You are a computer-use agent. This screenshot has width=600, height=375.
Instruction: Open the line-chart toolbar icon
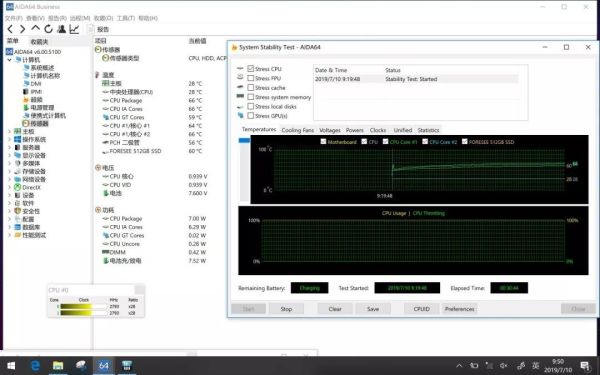click(74, 29)
